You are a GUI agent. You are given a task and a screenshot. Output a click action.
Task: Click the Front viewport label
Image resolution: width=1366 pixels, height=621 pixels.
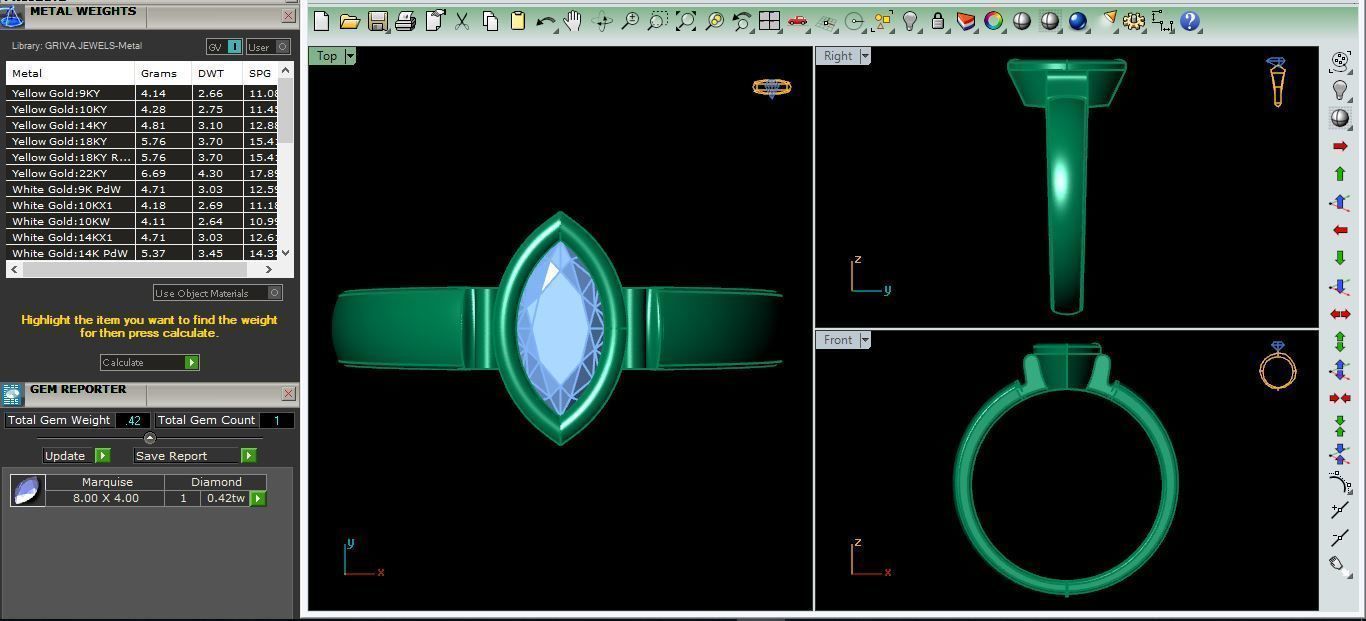point(838,340)
